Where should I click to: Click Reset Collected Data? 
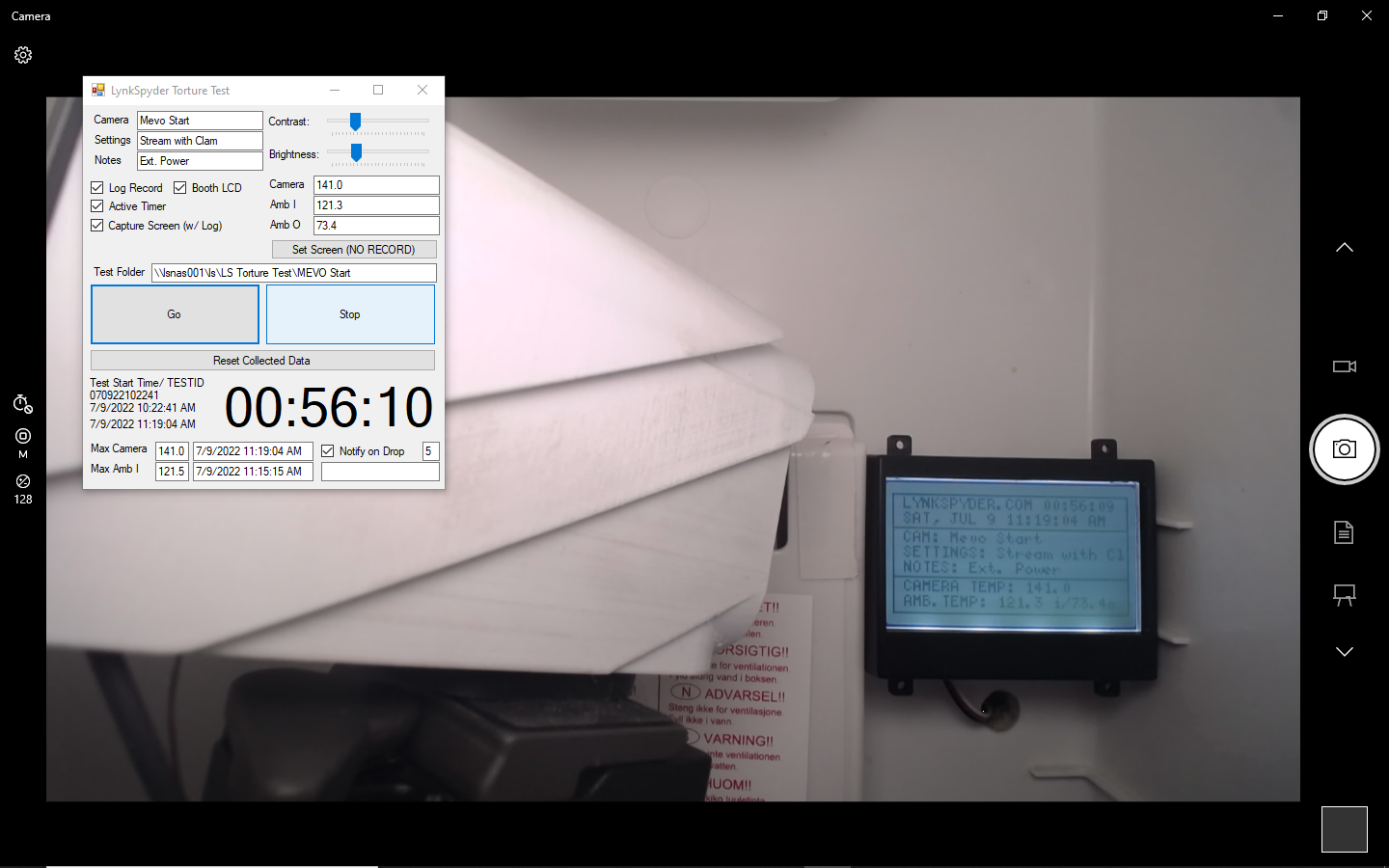point(262,360)
